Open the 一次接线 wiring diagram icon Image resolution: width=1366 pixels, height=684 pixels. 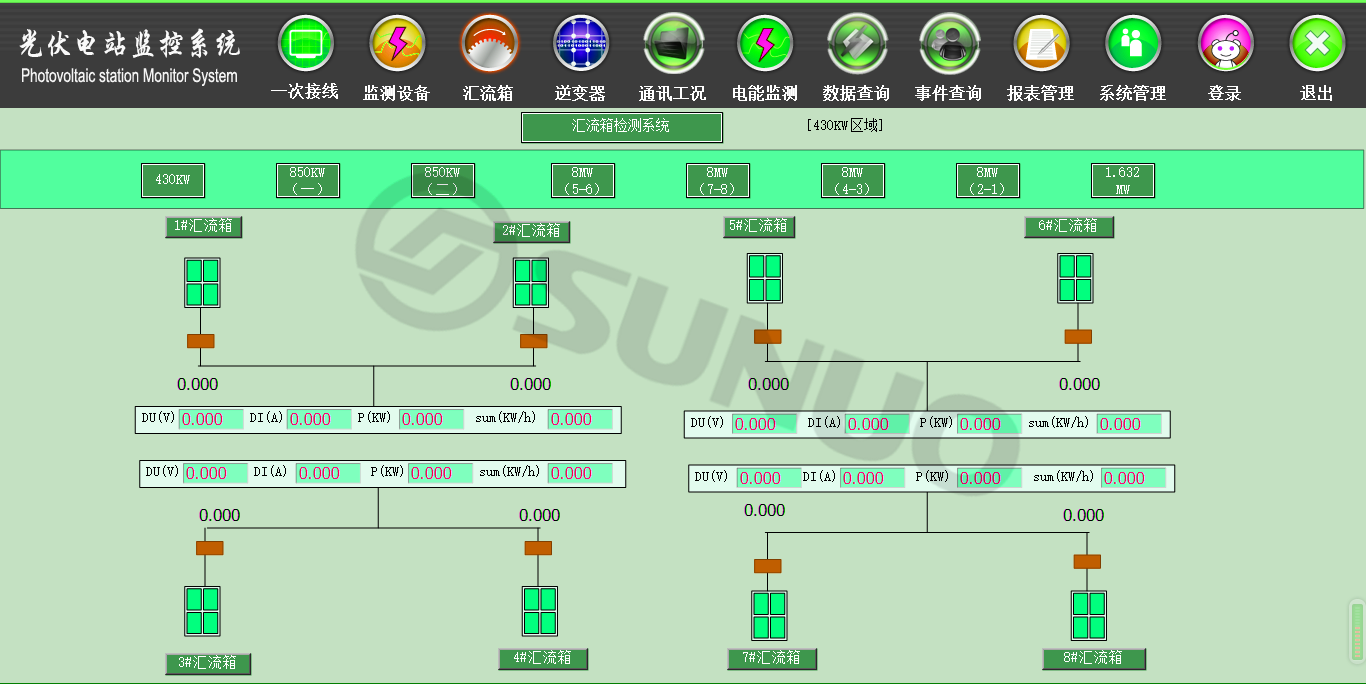[x=305, y=45]
